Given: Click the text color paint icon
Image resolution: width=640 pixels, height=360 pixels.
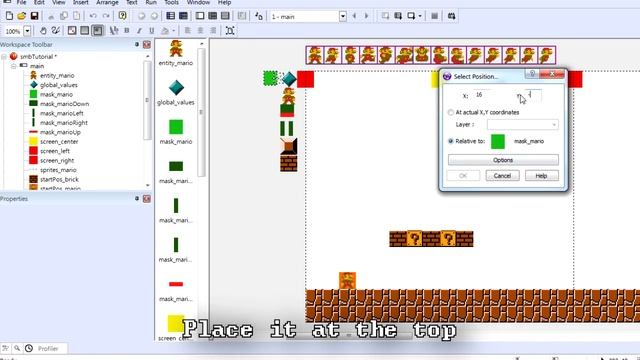Looking at the screenshot, I should [165, 31].
